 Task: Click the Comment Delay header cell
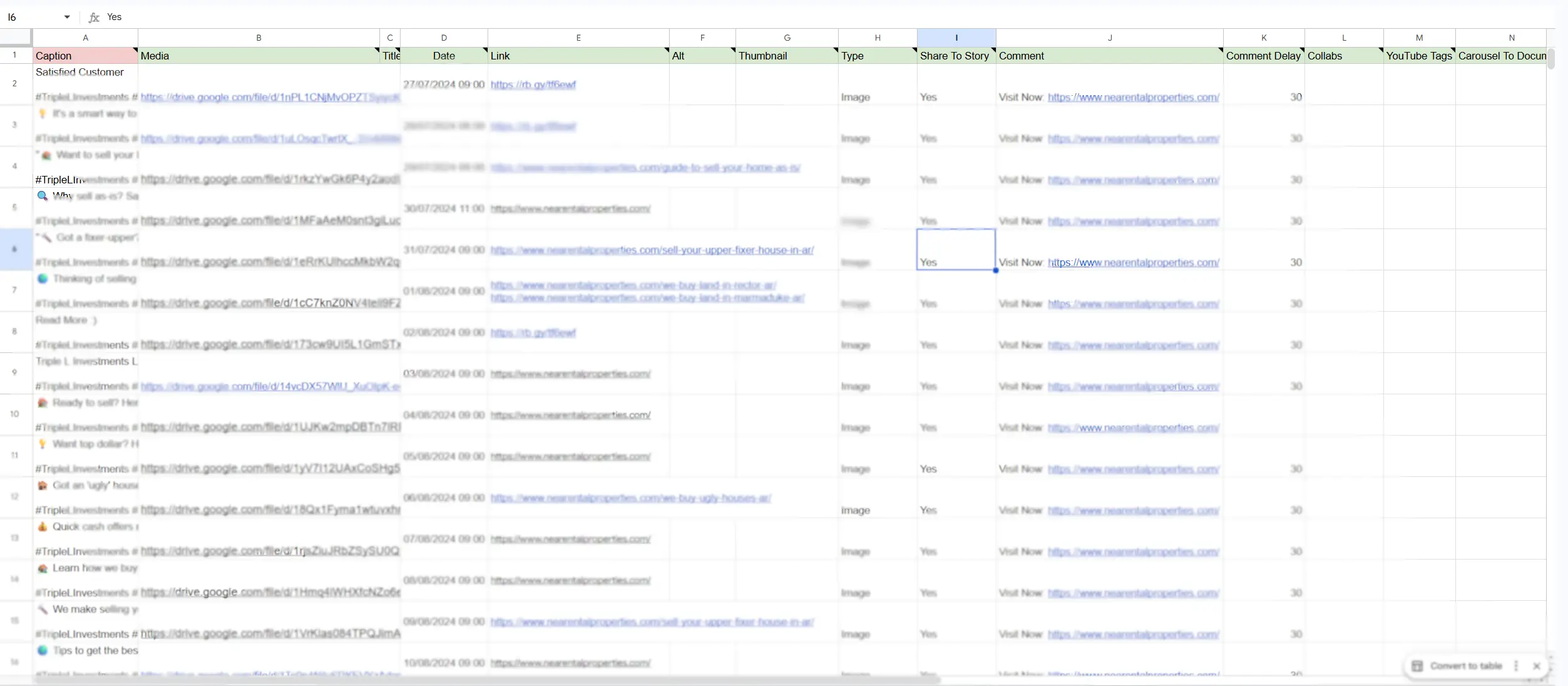(x=1264, y=56)
